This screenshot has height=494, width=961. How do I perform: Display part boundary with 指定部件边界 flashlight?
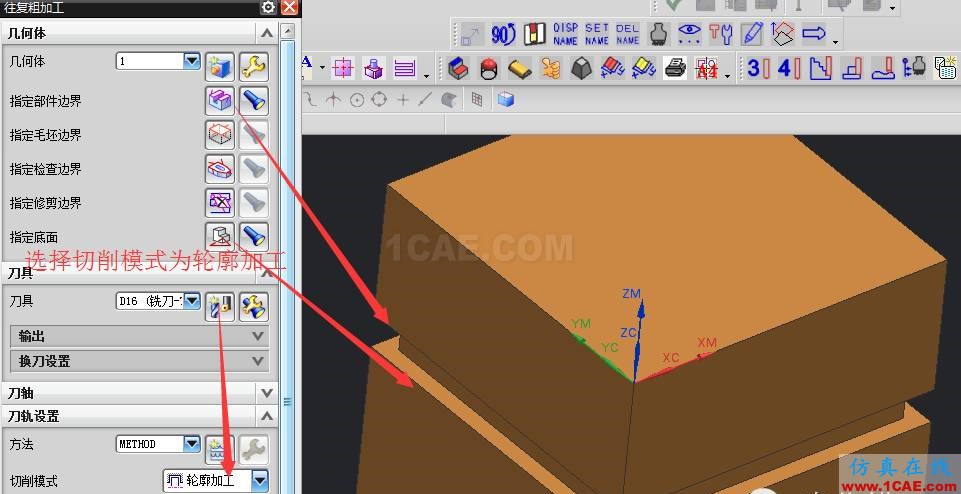click(x=254, y=101)
